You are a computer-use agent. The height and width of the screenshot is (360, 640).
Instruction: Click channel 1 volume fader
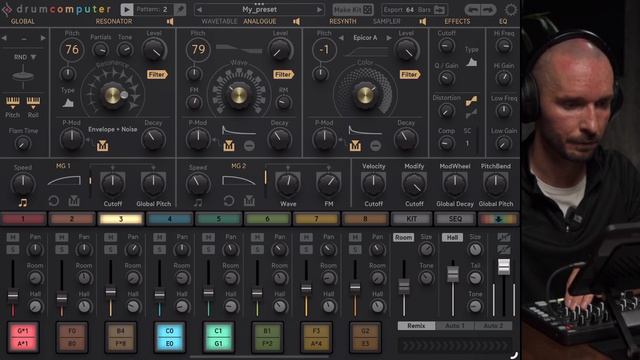13,295
